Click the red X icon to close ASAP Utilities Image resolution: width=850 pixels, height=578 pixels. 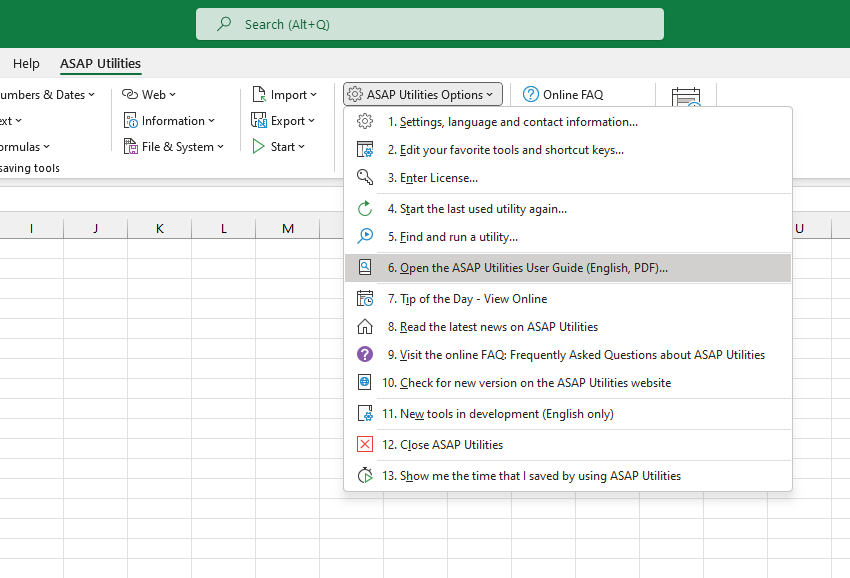click(365, 445)
